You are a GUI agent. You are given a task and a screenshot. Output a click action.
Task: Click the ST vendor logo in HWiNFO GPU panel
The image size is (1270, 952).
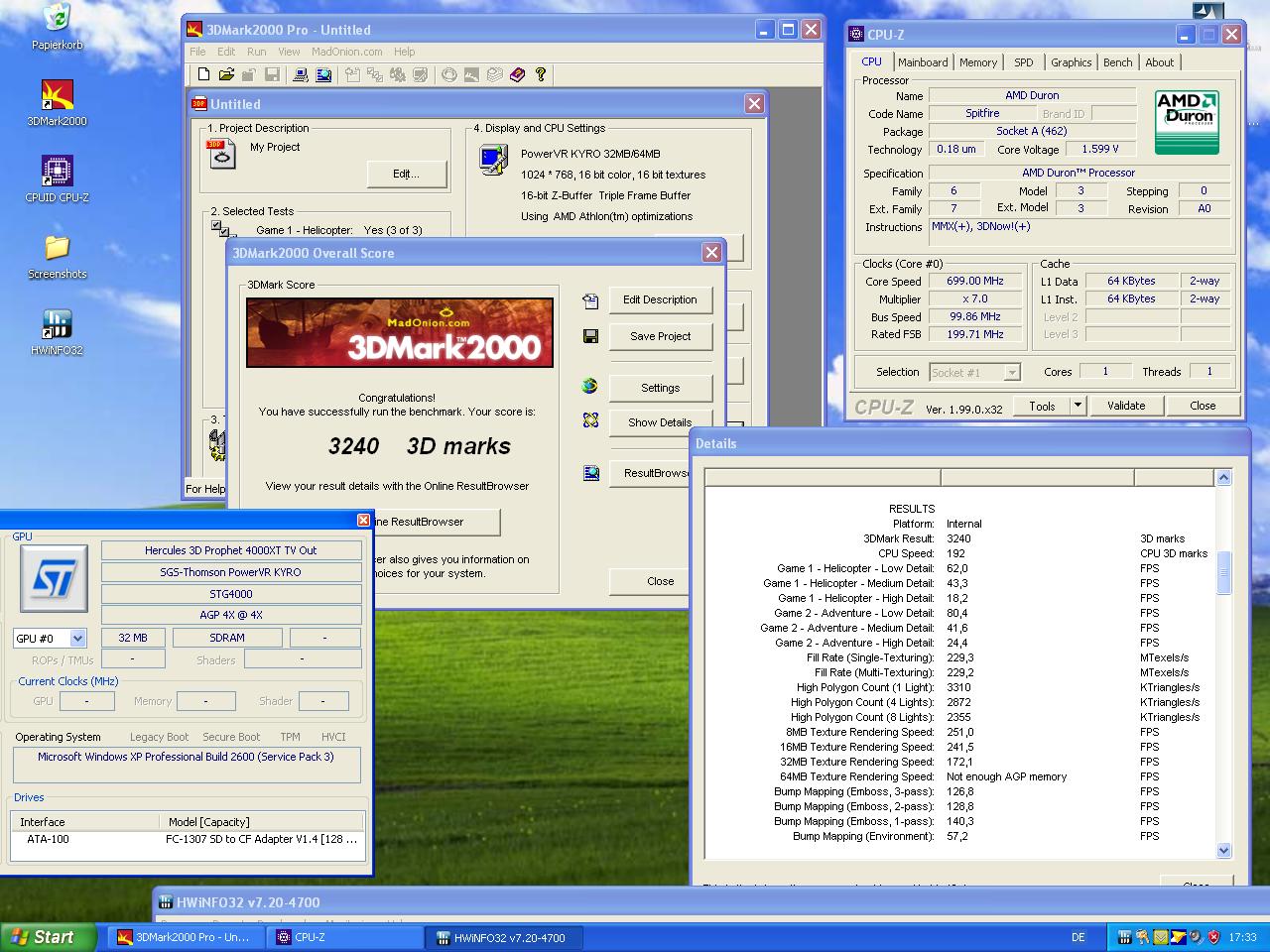click(x=54, y=579)
